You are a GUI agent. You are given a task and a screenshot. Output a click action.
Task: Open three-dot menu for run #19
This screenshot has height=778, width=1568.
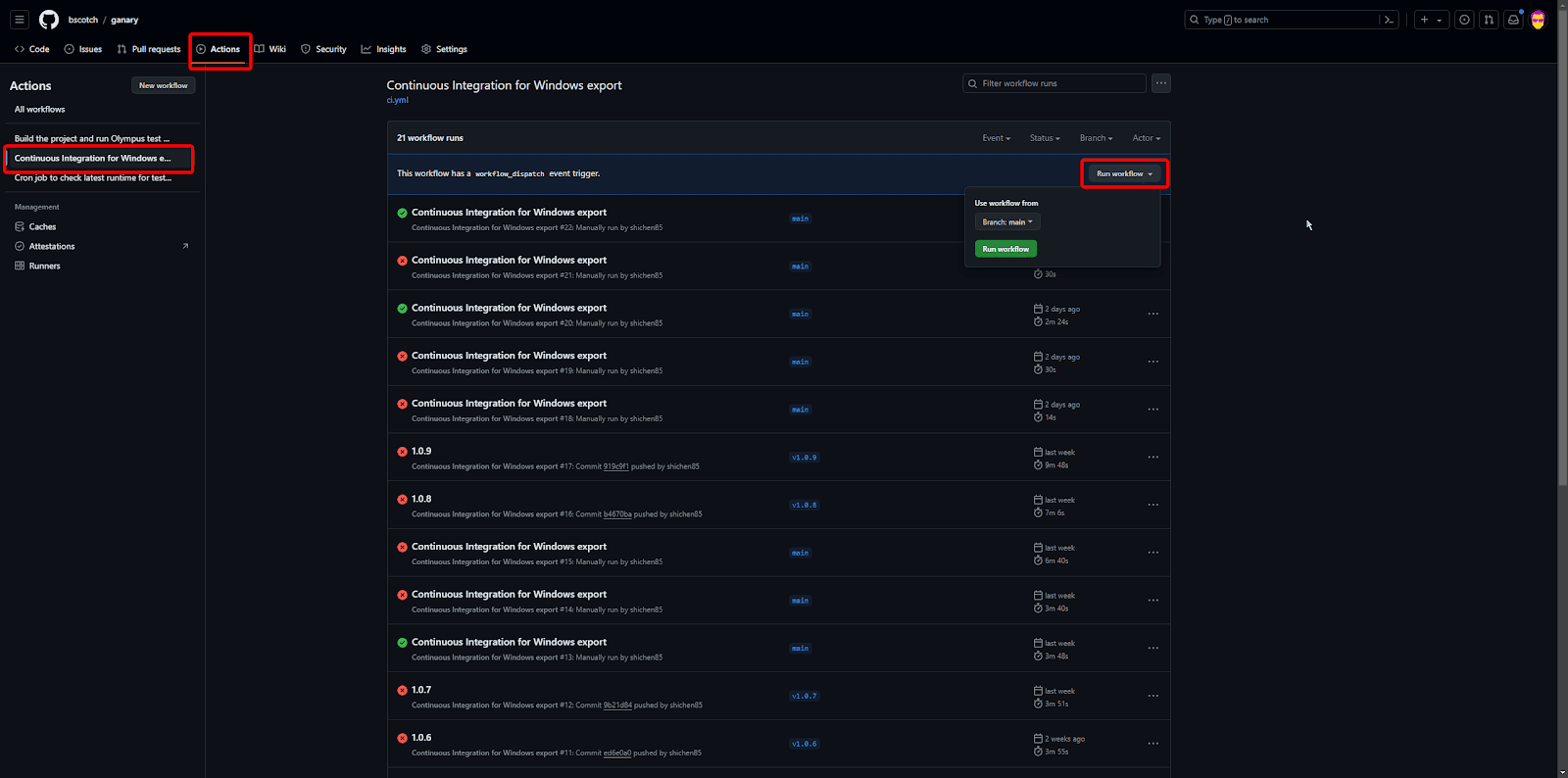click(1153, 362)
